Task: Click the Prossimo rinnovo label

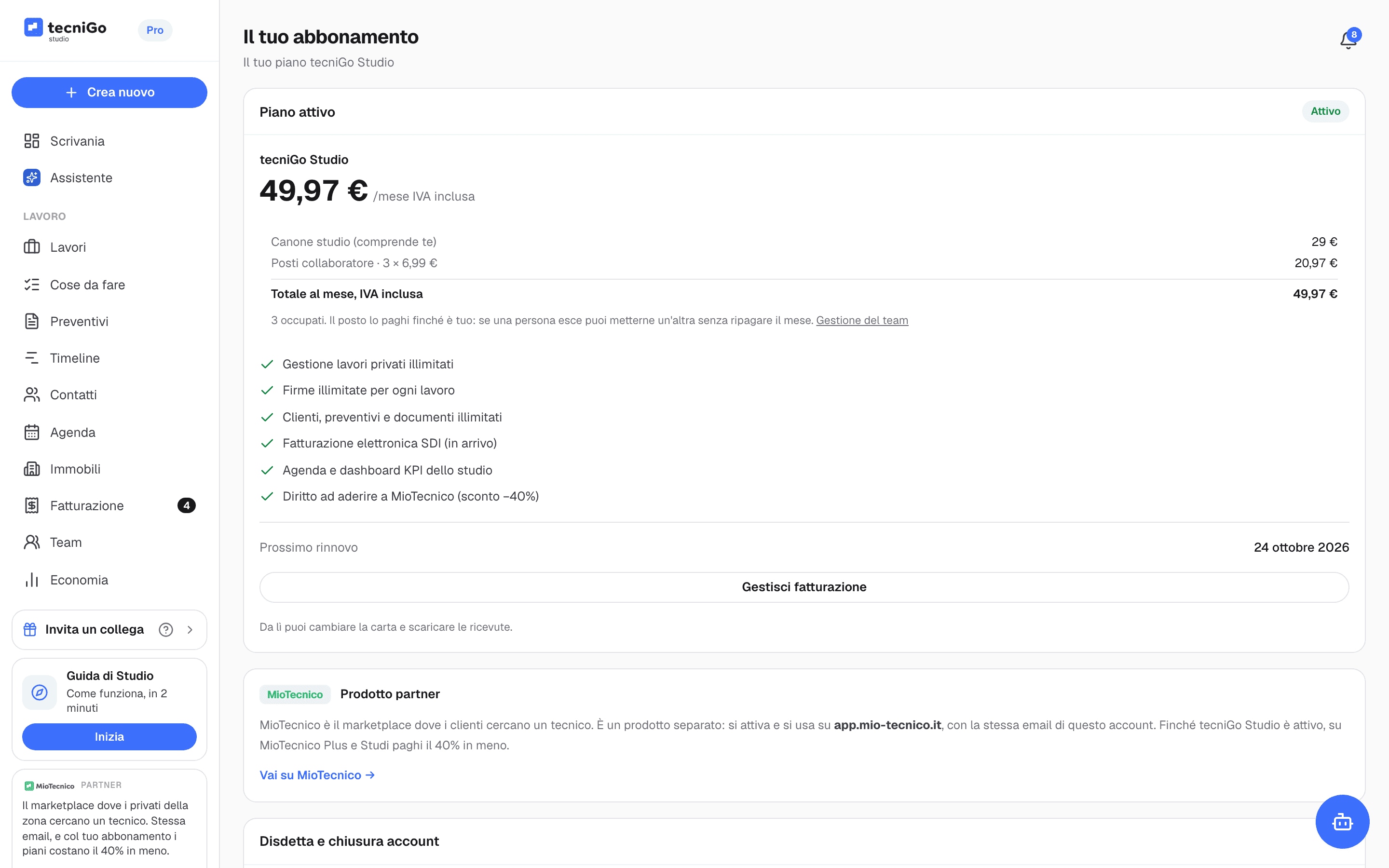Action: tap(309, 548)
